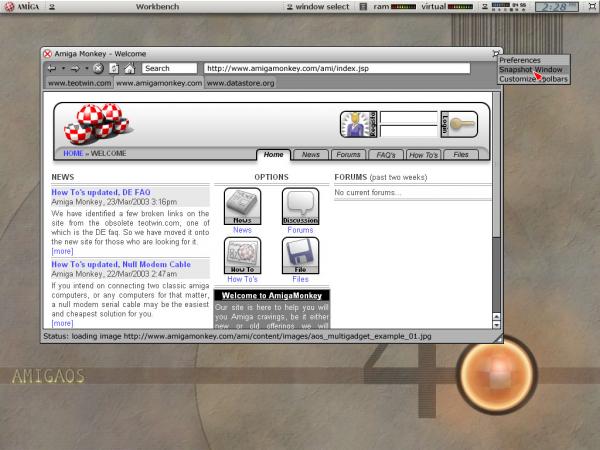Select the News site tab

310,155
